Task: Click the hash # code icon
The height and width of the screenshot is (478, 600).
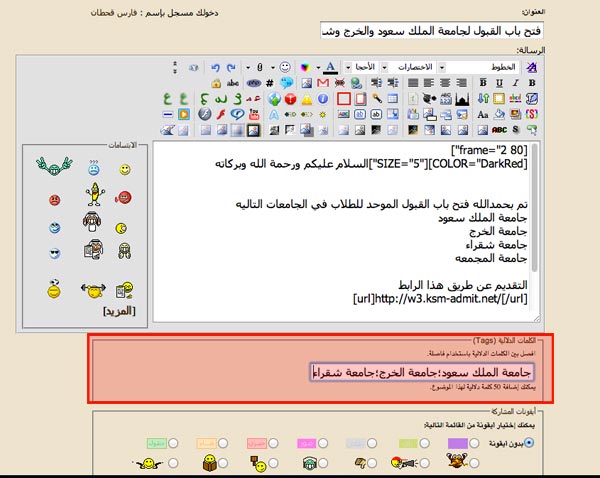Action: (269, 83)
